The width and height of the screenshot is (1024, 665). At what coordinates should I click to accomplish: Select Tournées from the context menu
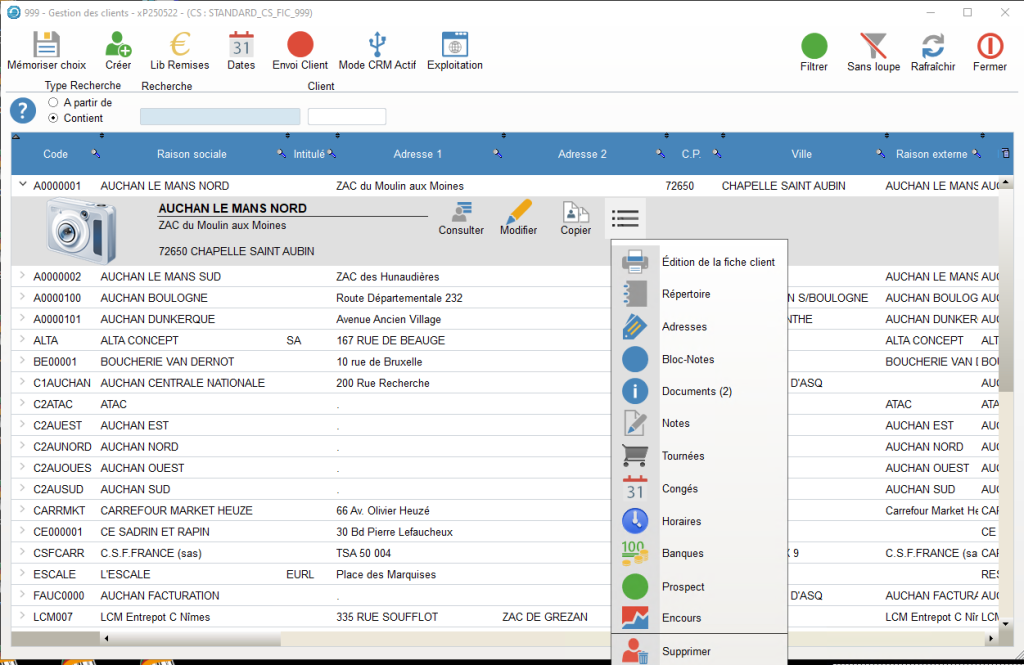pyautogui.click(x=683, y=456)
